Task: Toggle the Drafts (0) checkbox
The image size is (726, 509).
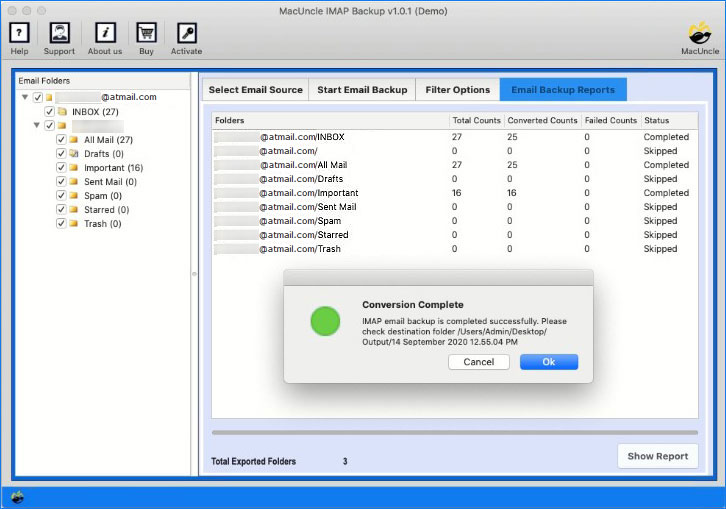Action: click(x=61, y=153)
